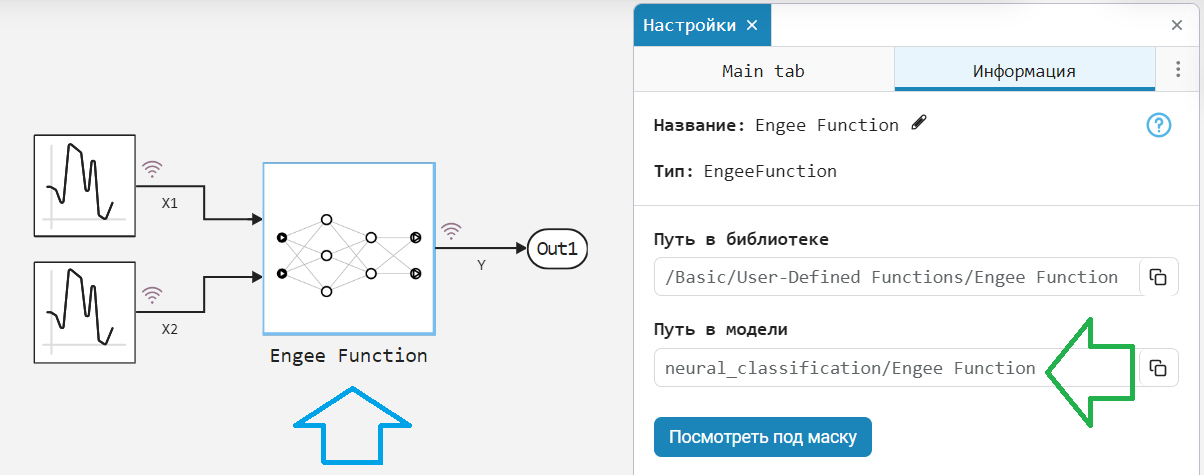This screenshot has width=1204, height=475.
Task: Click the Engee Function block label
Action: pos(348,356)
